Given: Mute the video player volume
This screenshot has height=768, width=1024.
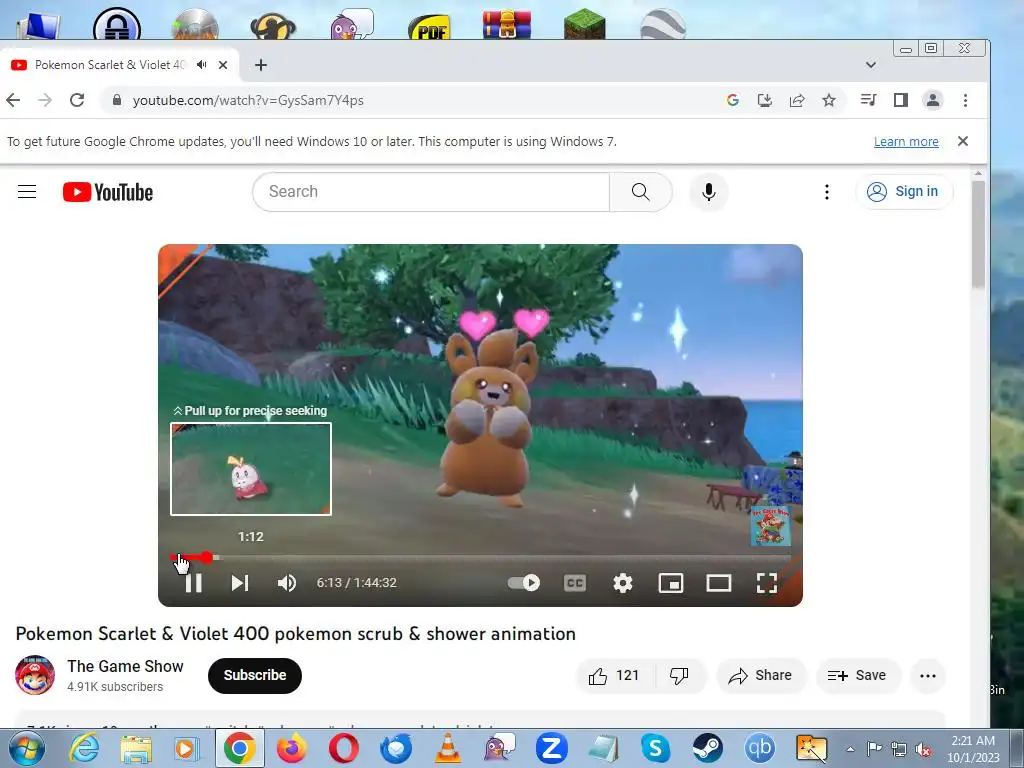Looking at the screenshot, I should coord(287,583).
